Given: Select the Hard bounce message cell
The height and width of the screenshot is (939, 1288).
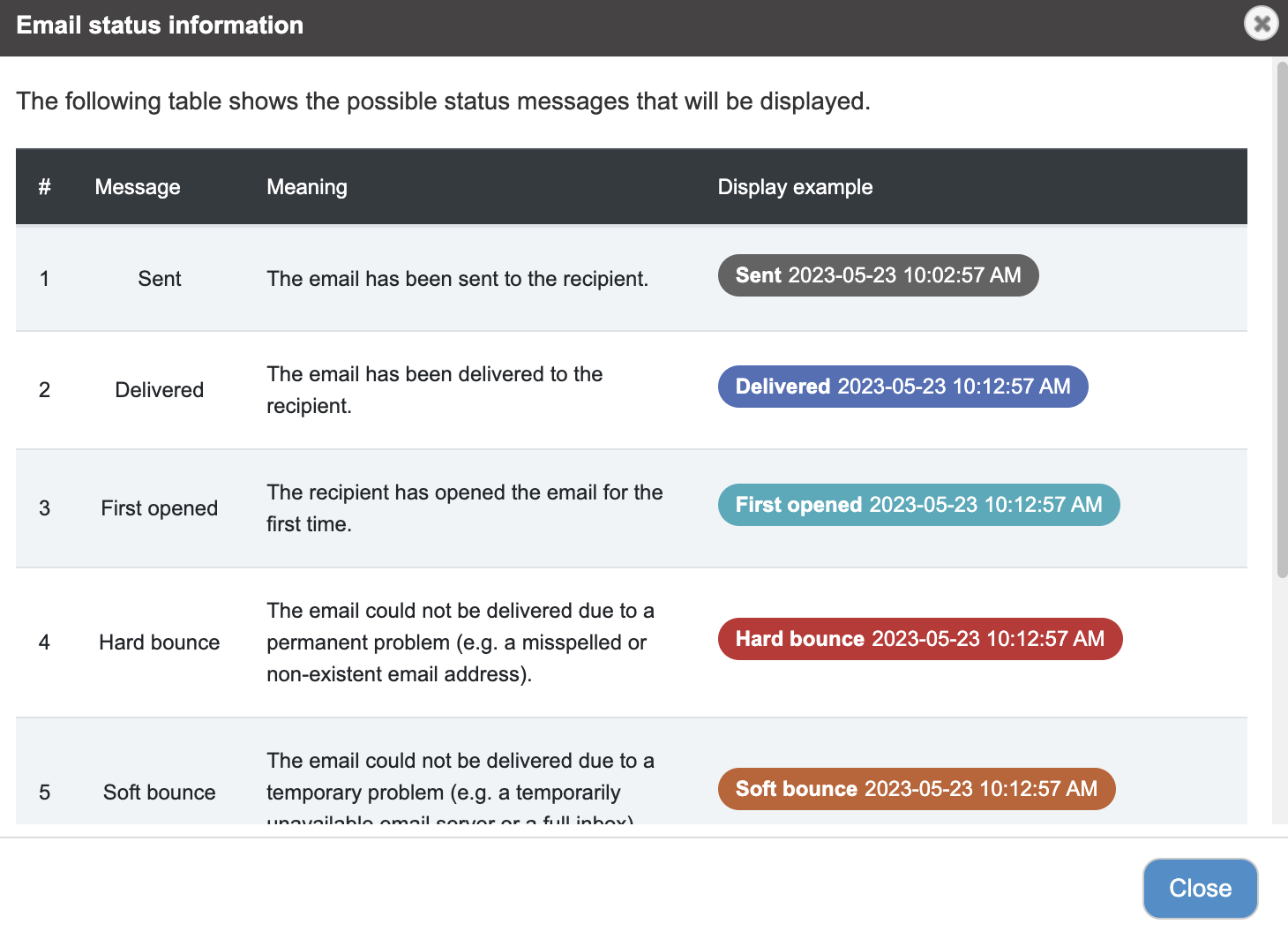Looking at the screenshot, I should point(160,642).
